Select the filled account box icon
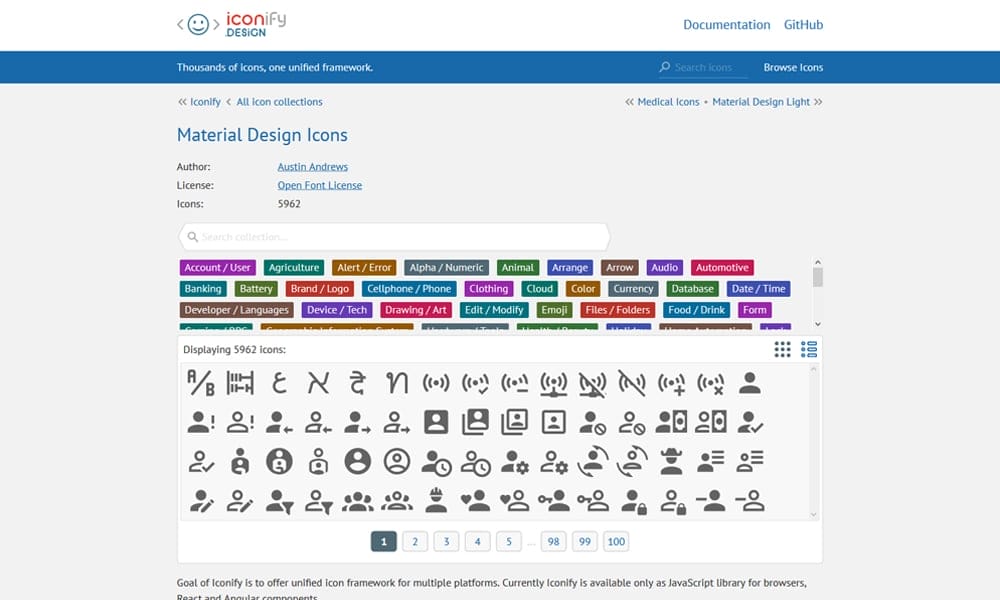Viewport: 1000px width, 600px height. pos(436,422)
